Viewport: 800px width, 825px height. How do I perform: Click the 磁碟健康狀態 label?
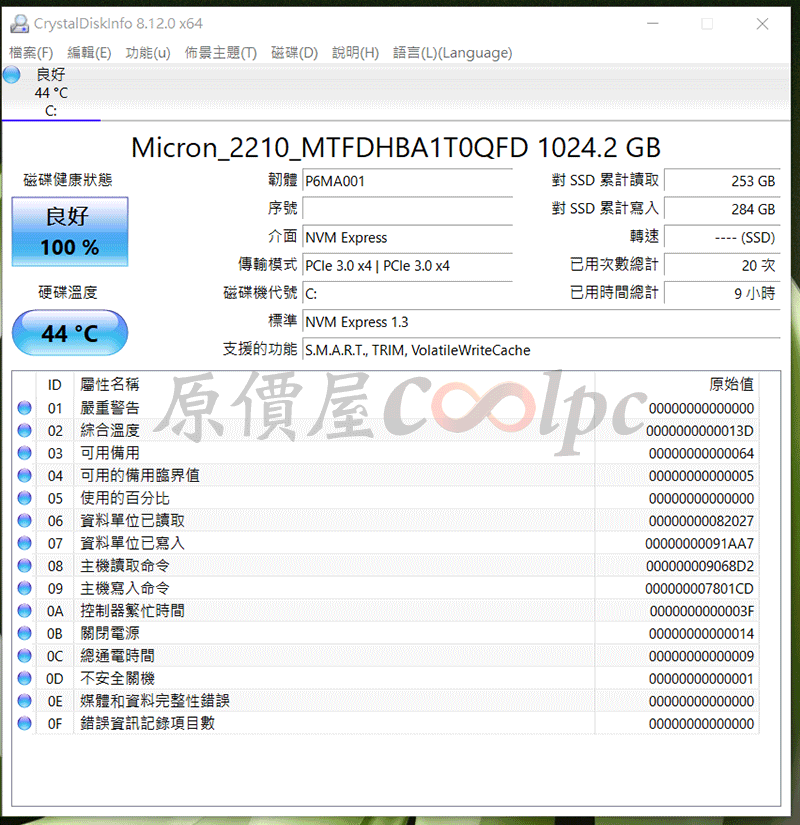point(68,180)
